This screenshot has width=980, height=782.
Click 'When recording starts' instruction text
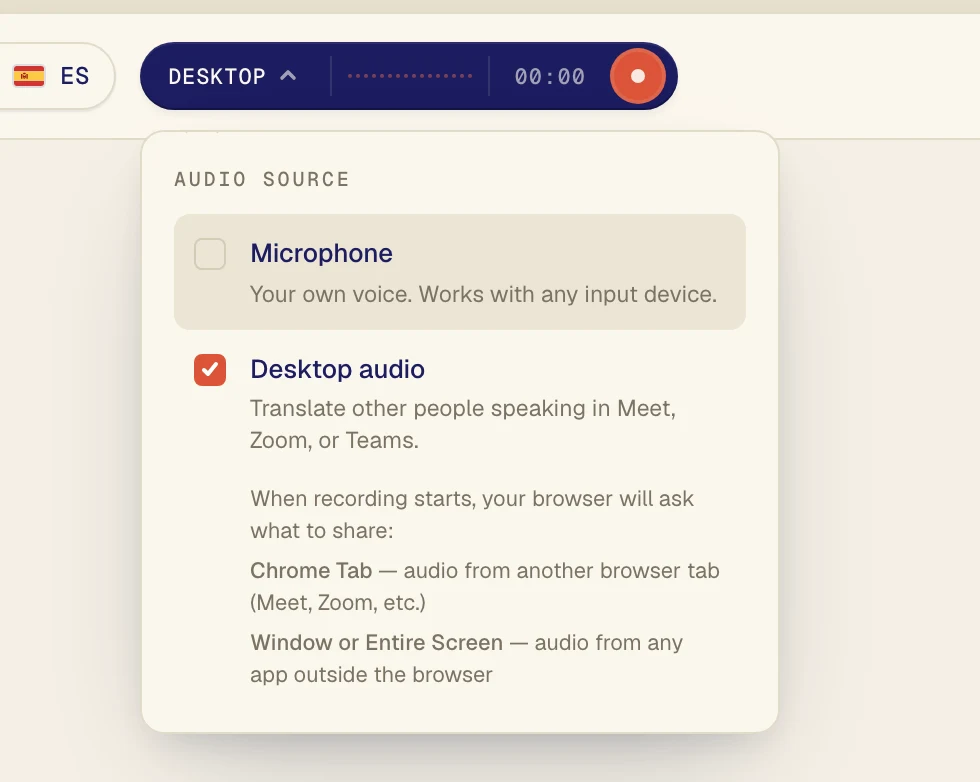[x=472, y=514]
